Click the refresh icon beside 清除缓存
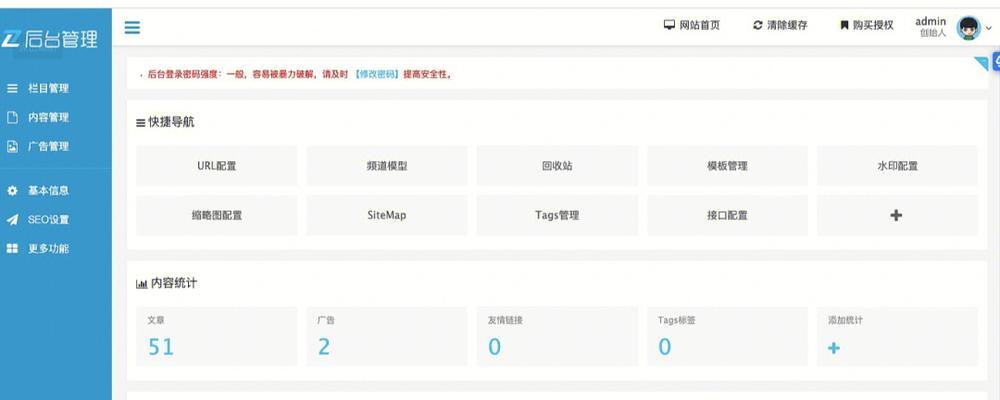Image resolution: width=1000 pixels, height=400 pixels. [x=758, y=25]
